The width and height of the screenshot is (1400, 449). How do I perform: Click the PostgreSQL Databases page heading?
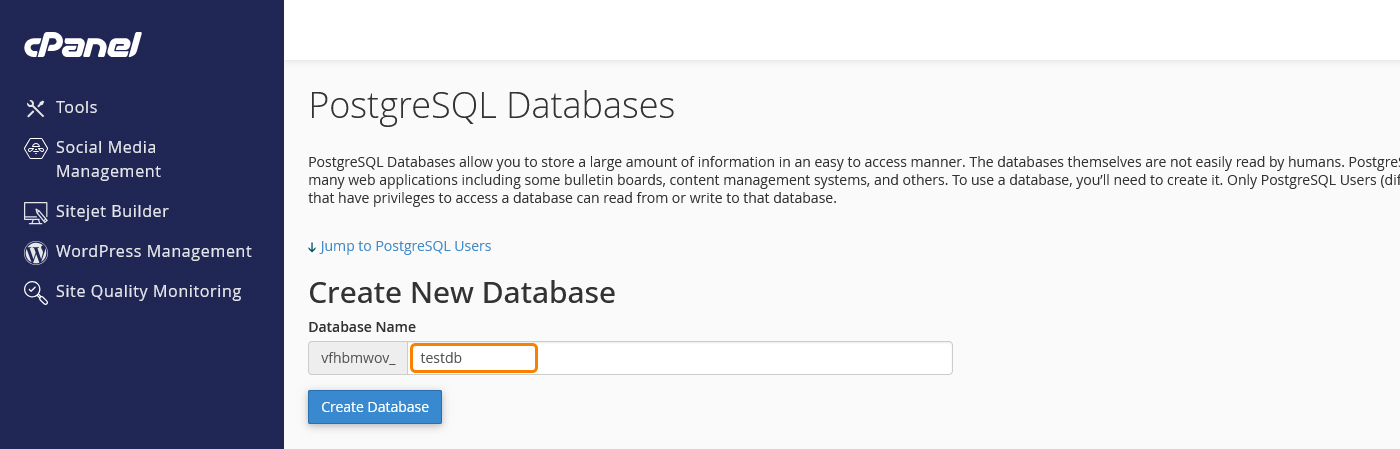(x=491, y=105)
